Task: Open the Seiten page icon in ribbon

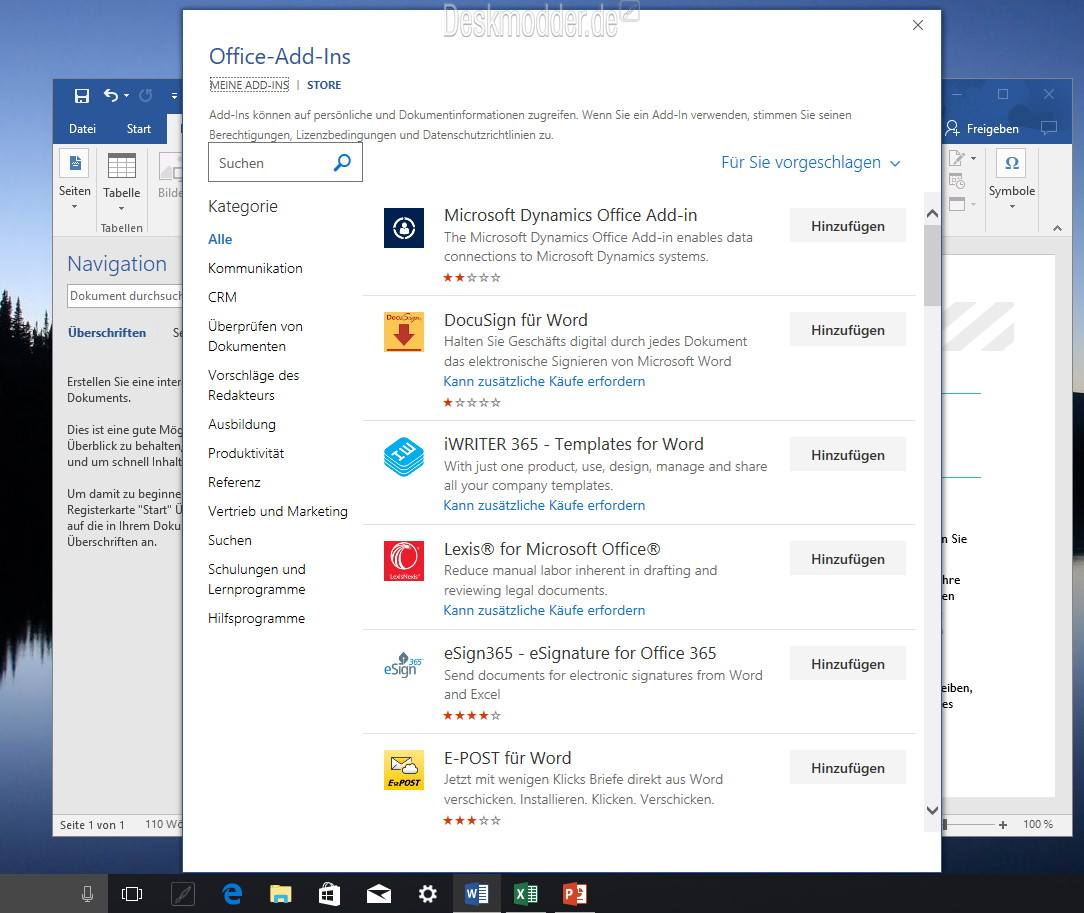Action: [x=75, y=164]
